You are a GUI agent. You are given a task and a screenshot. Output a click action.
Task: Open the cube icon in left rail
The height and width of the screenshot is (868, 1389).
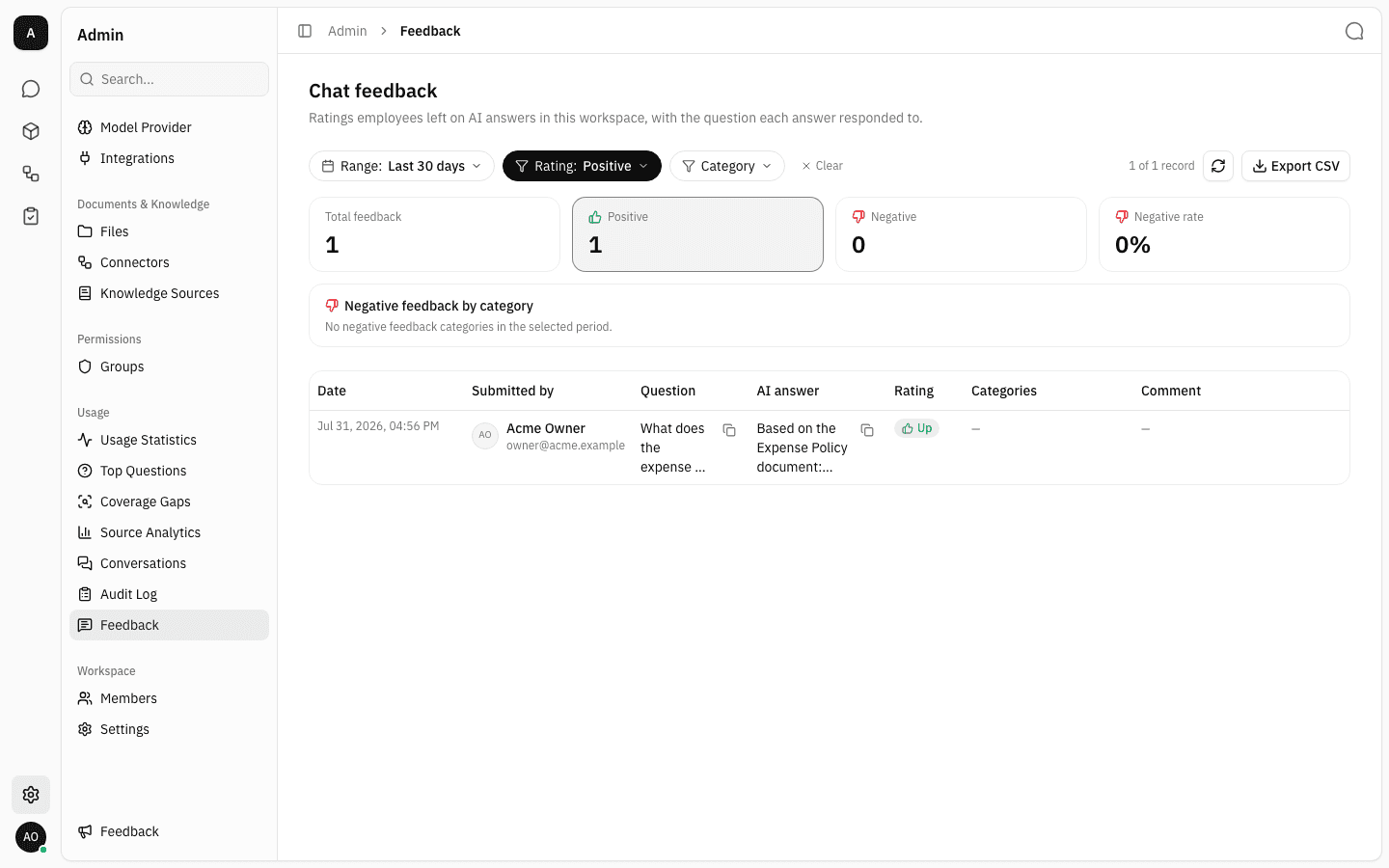[x=31, y=131]
